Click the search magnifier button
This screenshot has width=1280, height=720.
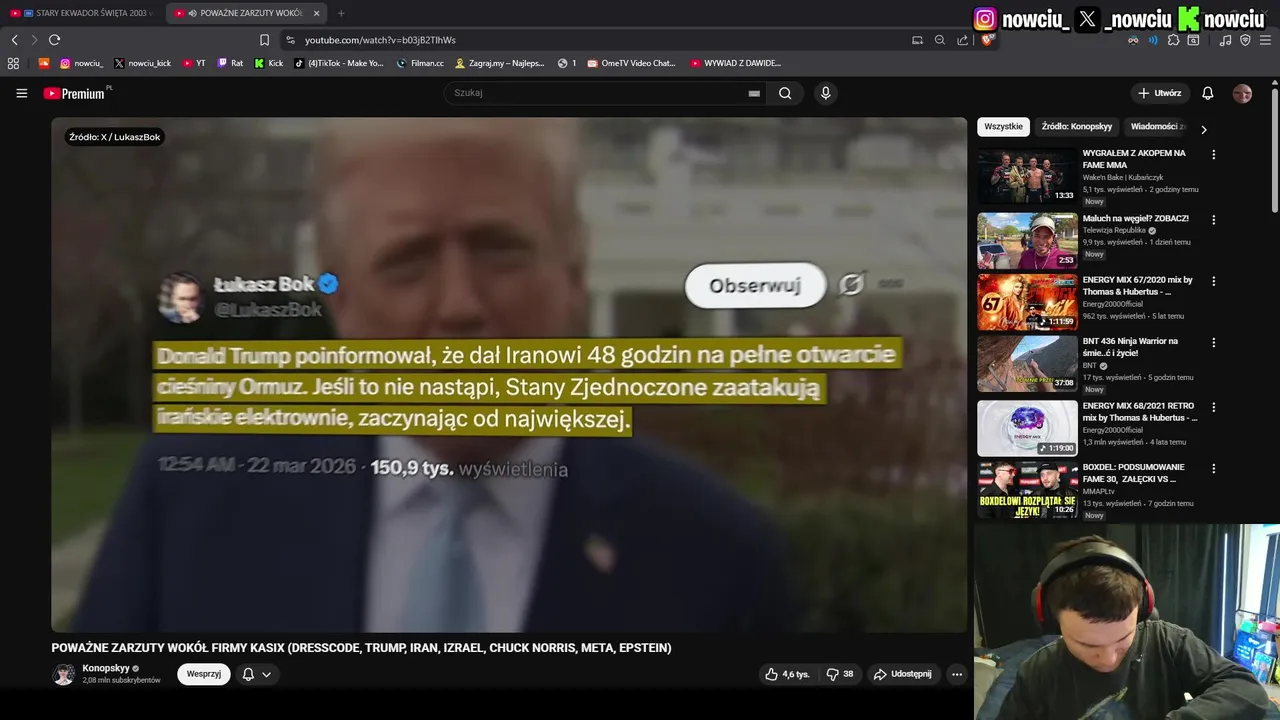point(785,93)
